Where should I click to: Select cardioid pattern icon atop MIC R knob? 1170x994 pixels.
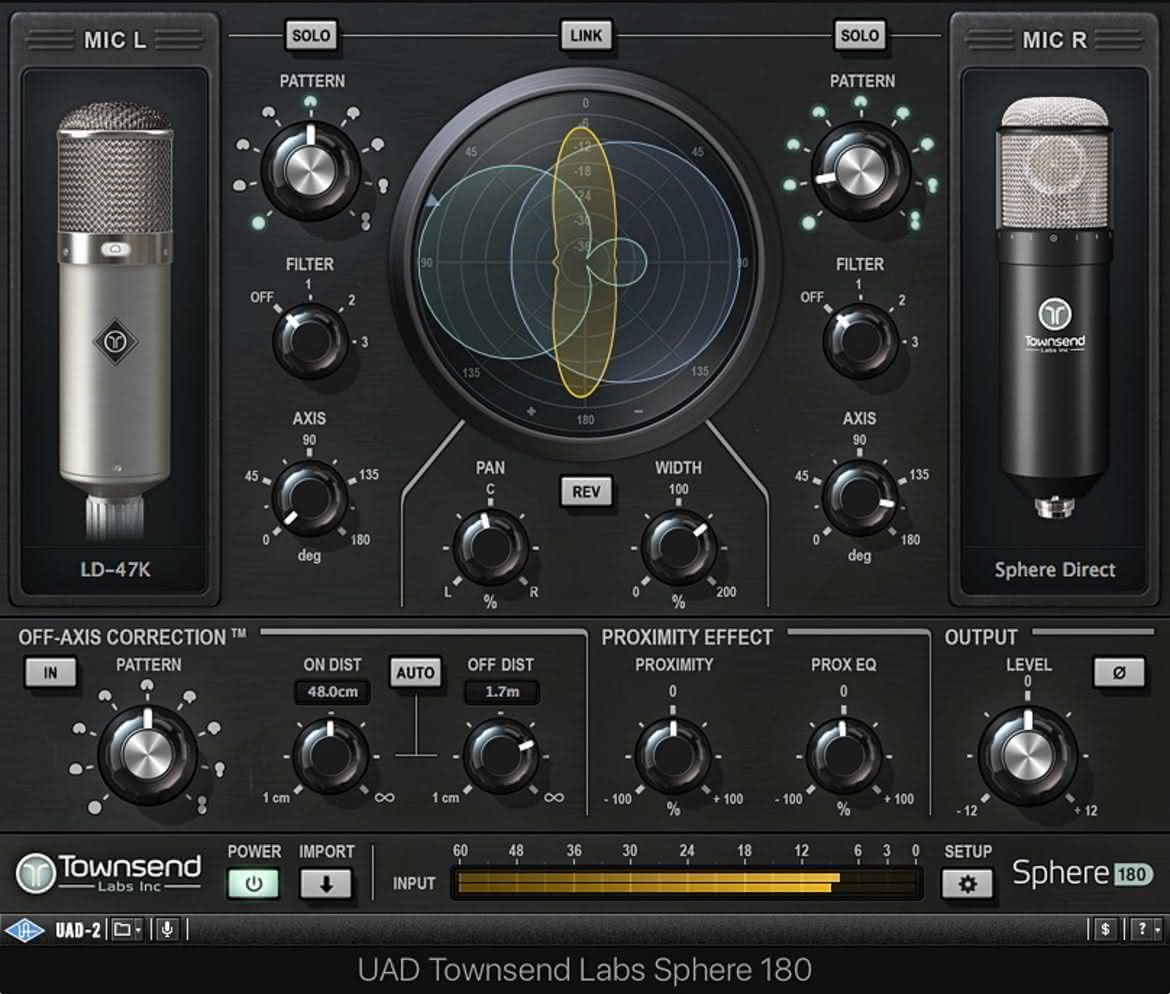[x=860, y=101]
